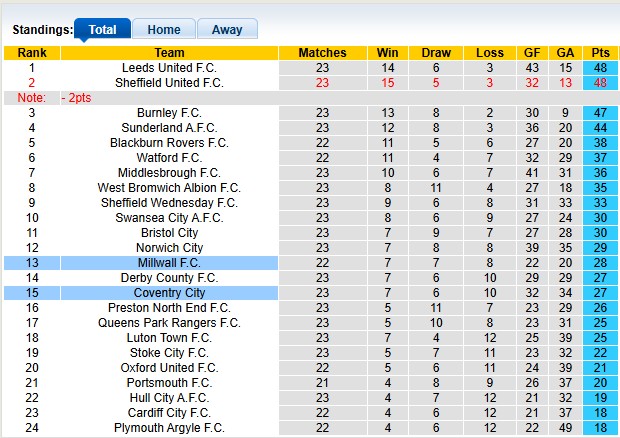Click the Matches column header
The height and width of the screenshot is (438, 620).
[x=322, y=53]
